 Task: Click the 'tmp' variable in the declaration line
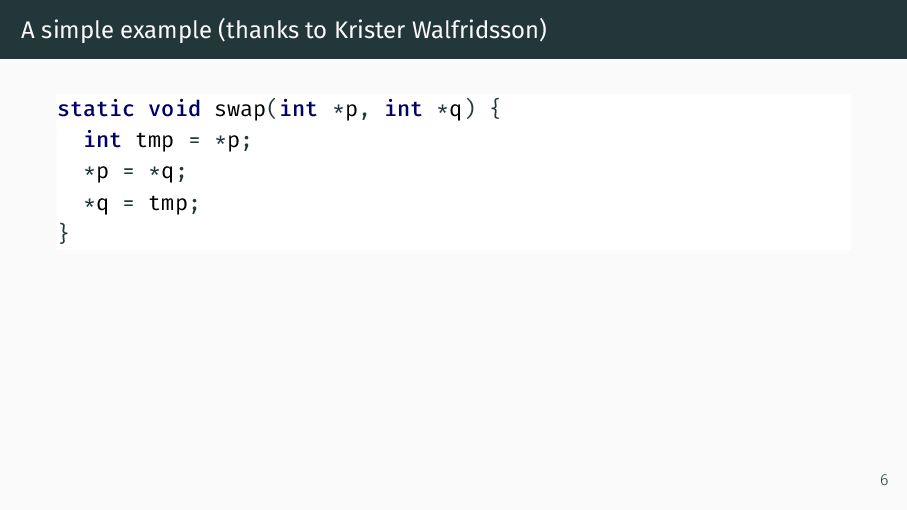pyautogui.click(x=154, y=141)
